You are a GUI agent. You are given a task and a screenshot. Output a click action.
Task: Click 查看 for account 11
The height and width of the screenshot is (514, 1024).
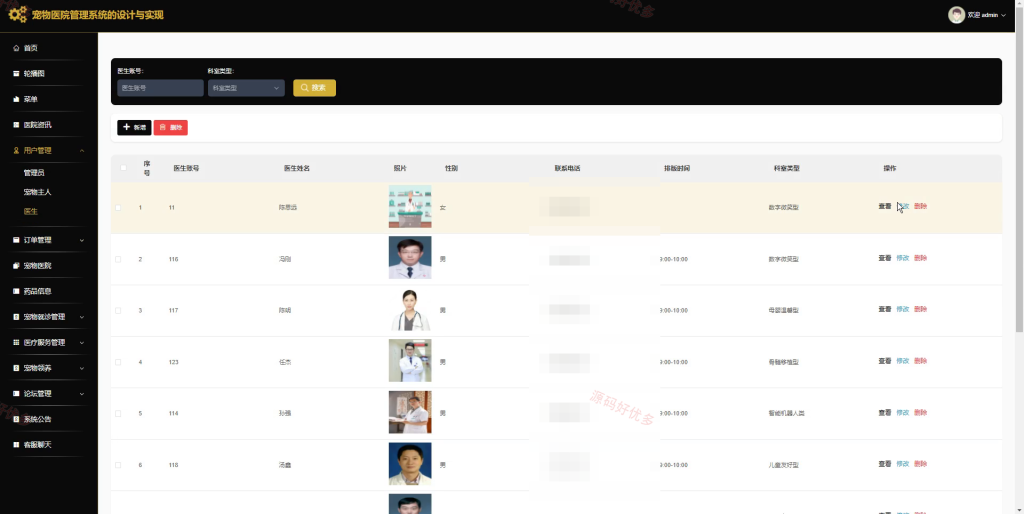coord(884,206)
